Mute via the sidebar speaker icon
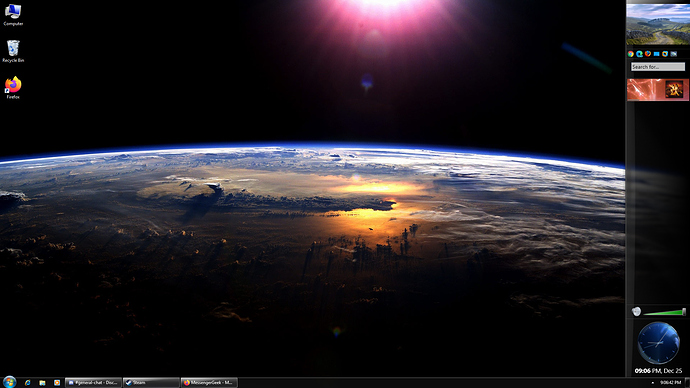This screenshot has width=690, height=388. (636, 312)
